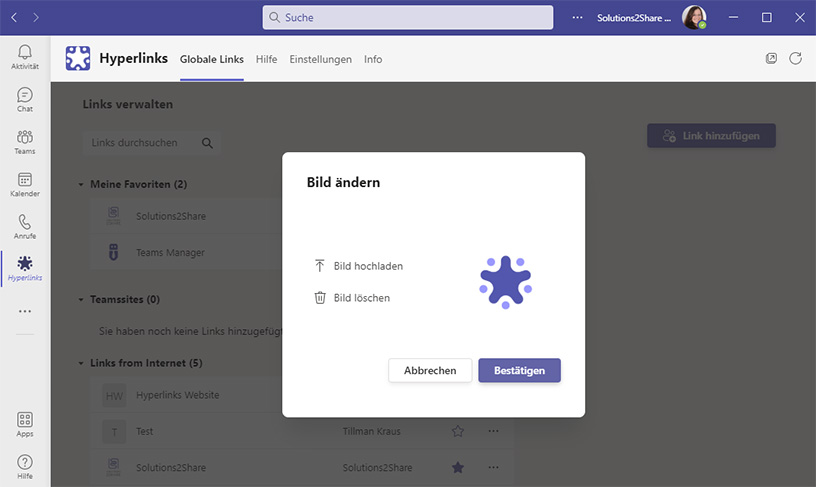The height and width of the screenshot is (487, 816).
Task: Click the pop-out app icon
Action: tap(771, 58)
